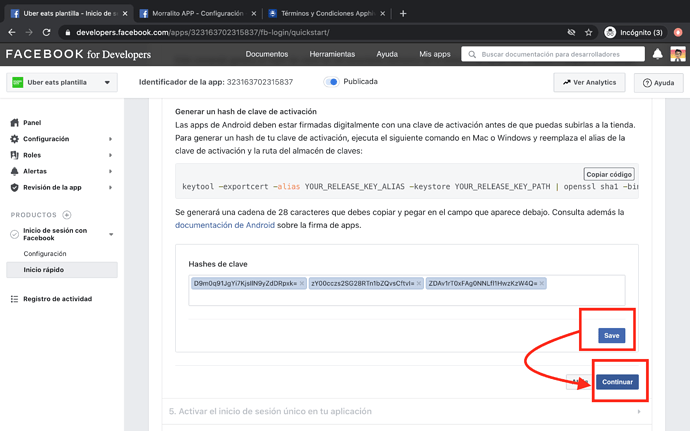Viewport: 690px width, 431px height.
Task: Click the Copiar código button
Action: [x=609, y=174]
